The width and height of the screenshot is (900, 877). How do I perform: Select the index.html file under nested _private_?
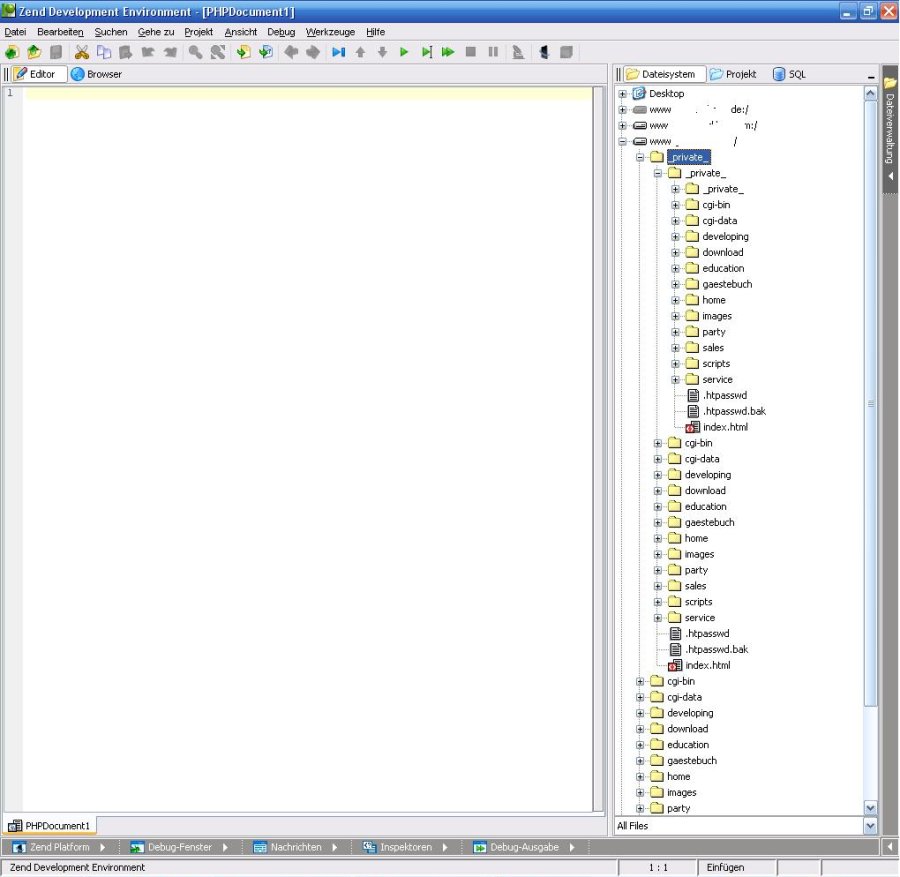pyautogui.click(x=724, y=427)
